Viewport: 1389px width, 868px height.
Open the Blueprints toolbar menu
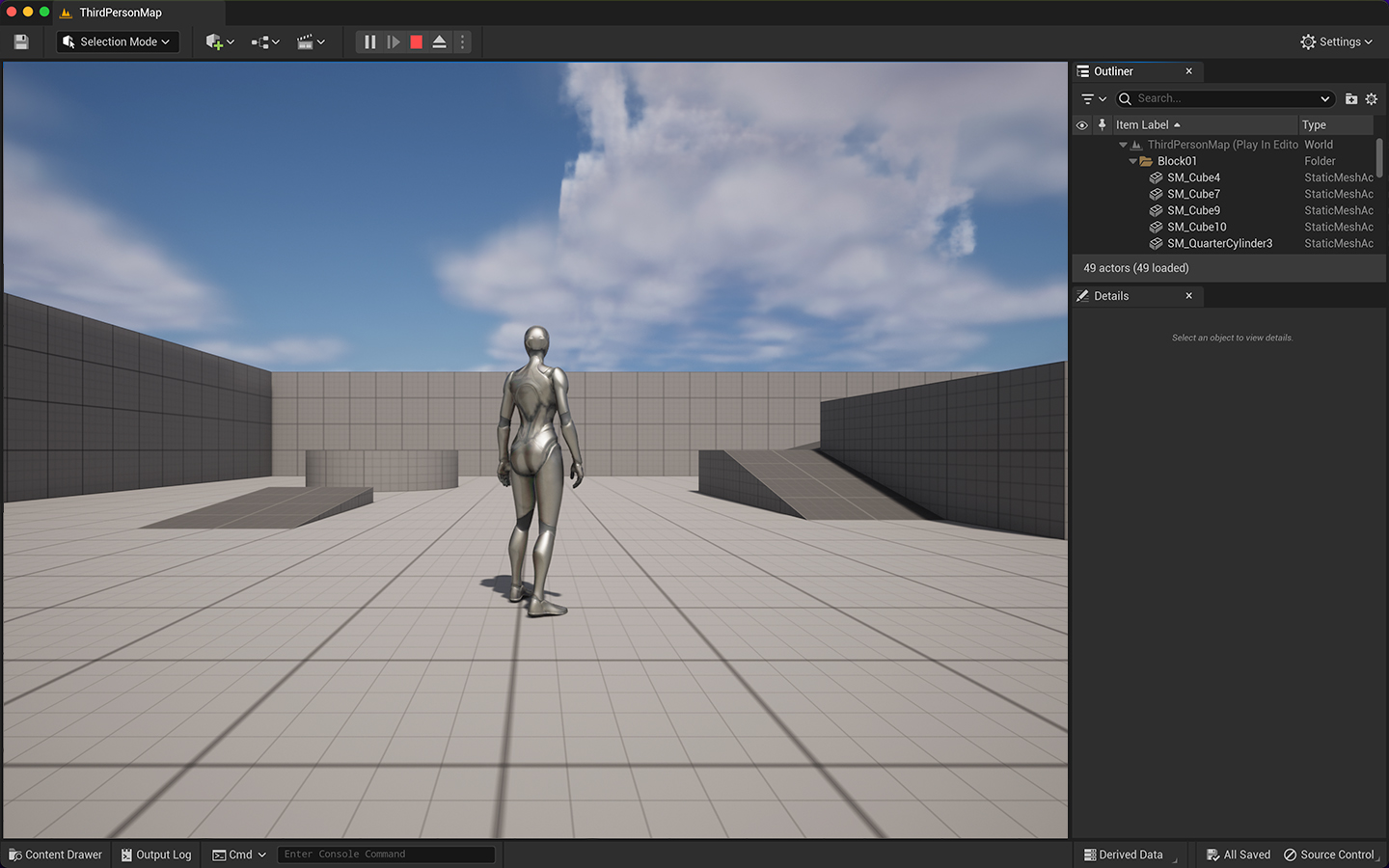click(264, 41)
